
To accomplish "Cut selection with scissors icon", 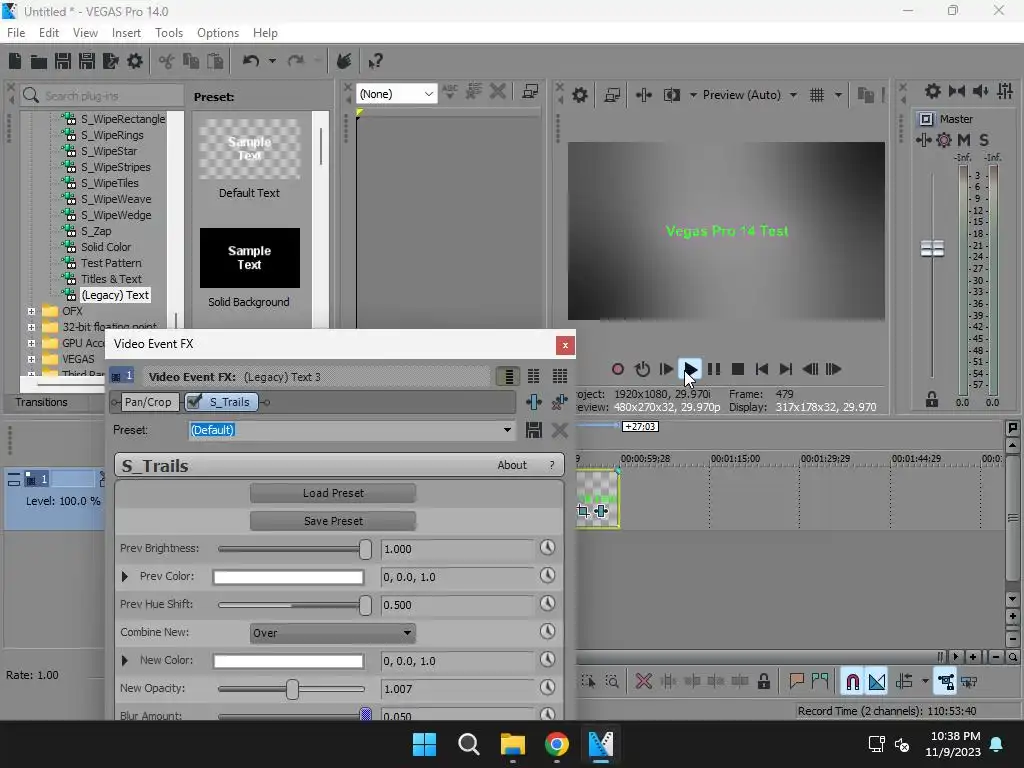I will click(x=167, y=61).
